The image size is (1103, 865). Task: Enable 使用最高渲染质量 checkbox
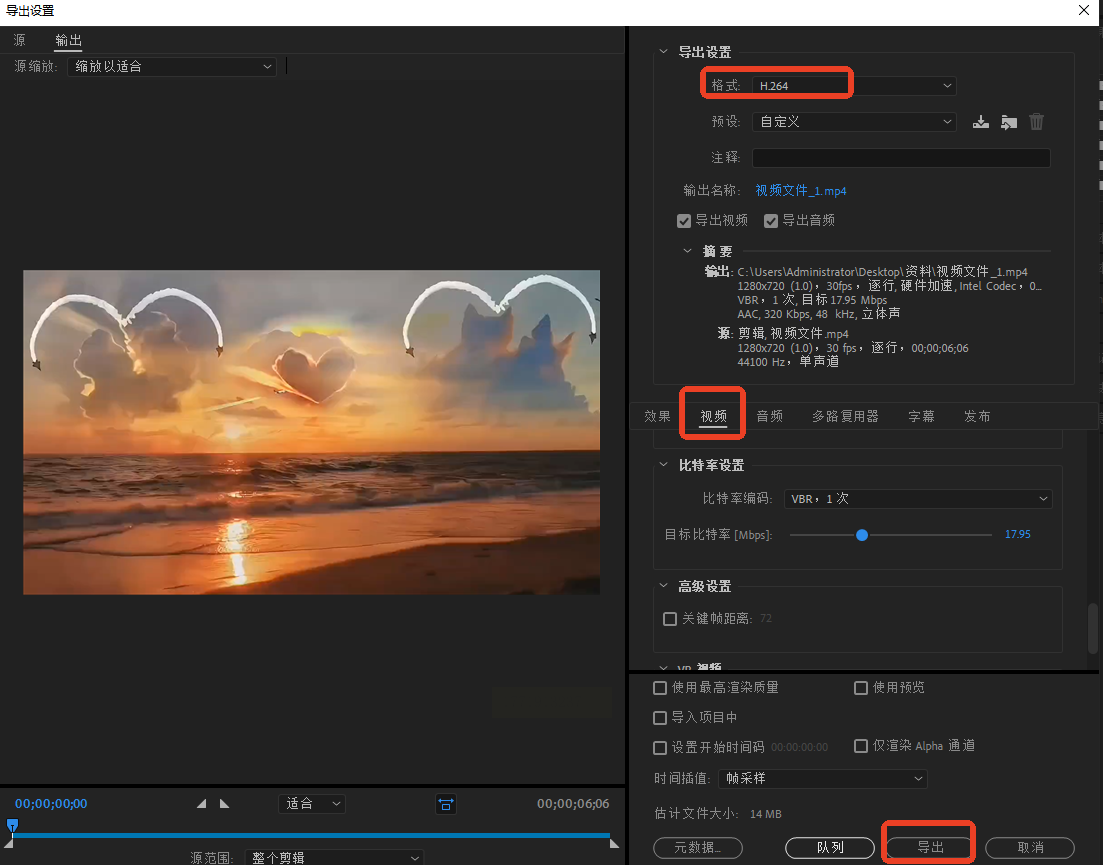coord(660,688)
